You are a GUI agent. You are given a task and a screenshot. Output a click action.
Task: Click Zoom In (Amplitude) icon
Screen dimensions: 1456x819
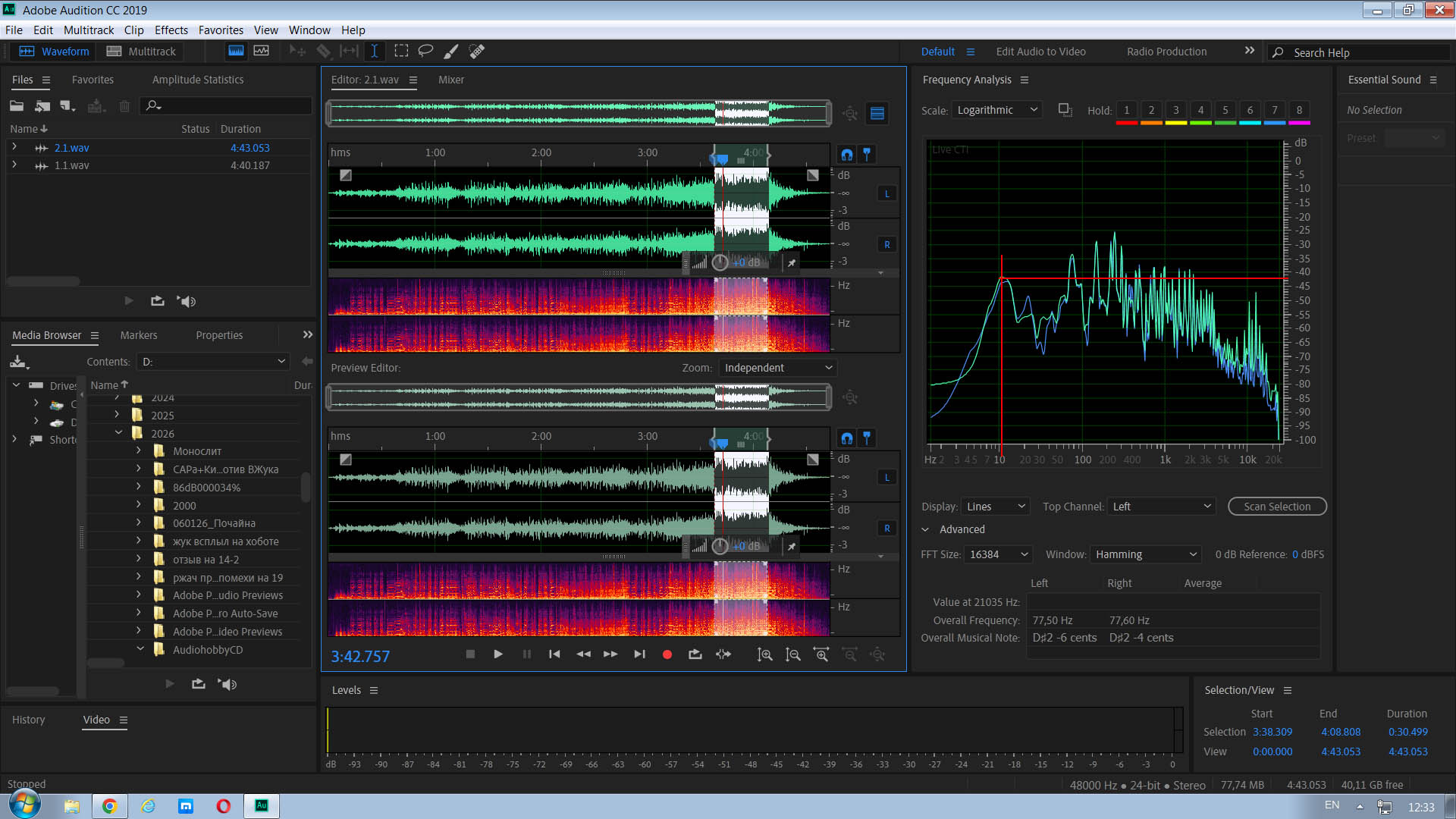tap(765, 654)
